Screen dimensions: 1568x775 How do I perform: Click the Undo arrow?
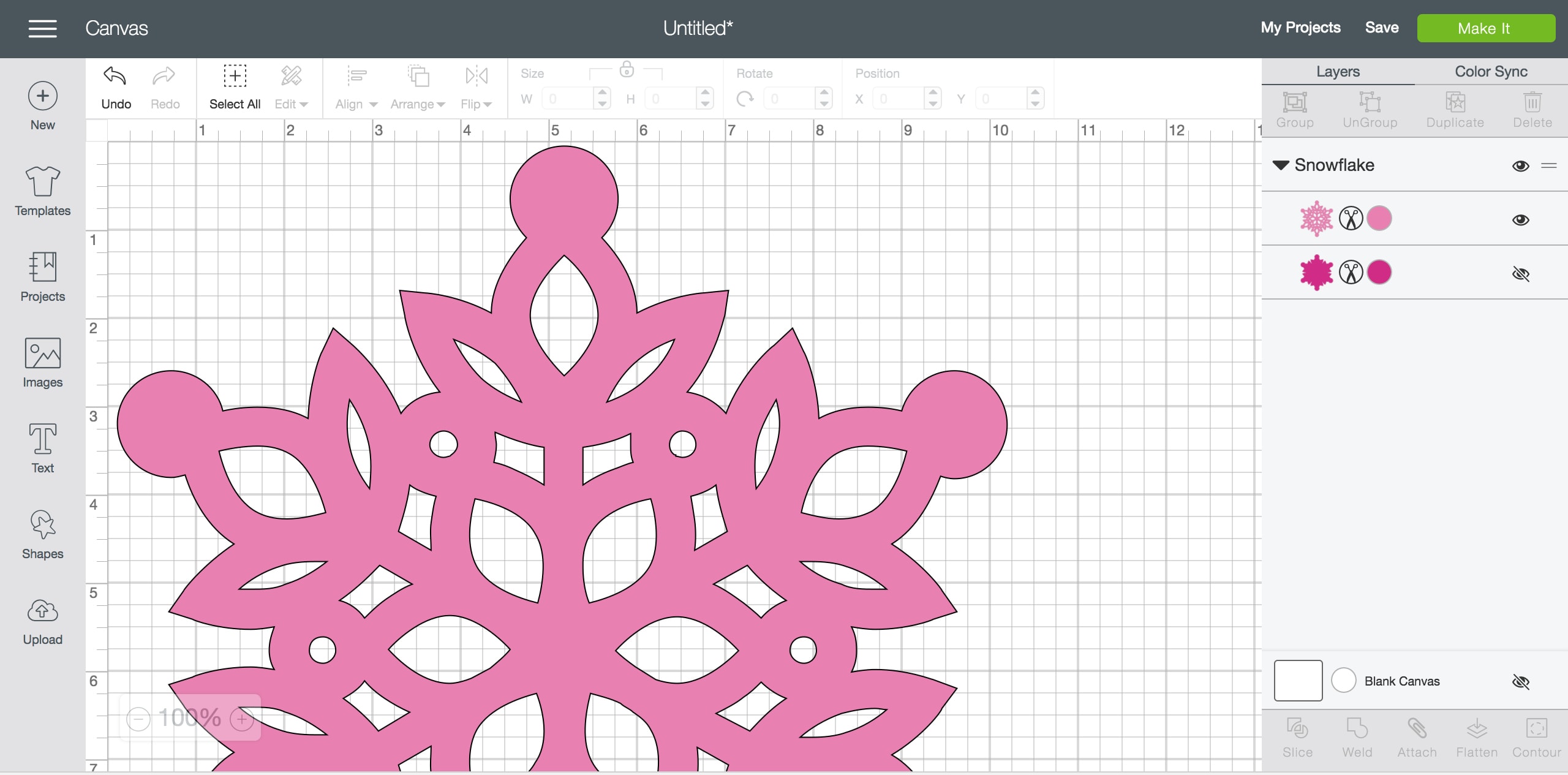[115, 77]
